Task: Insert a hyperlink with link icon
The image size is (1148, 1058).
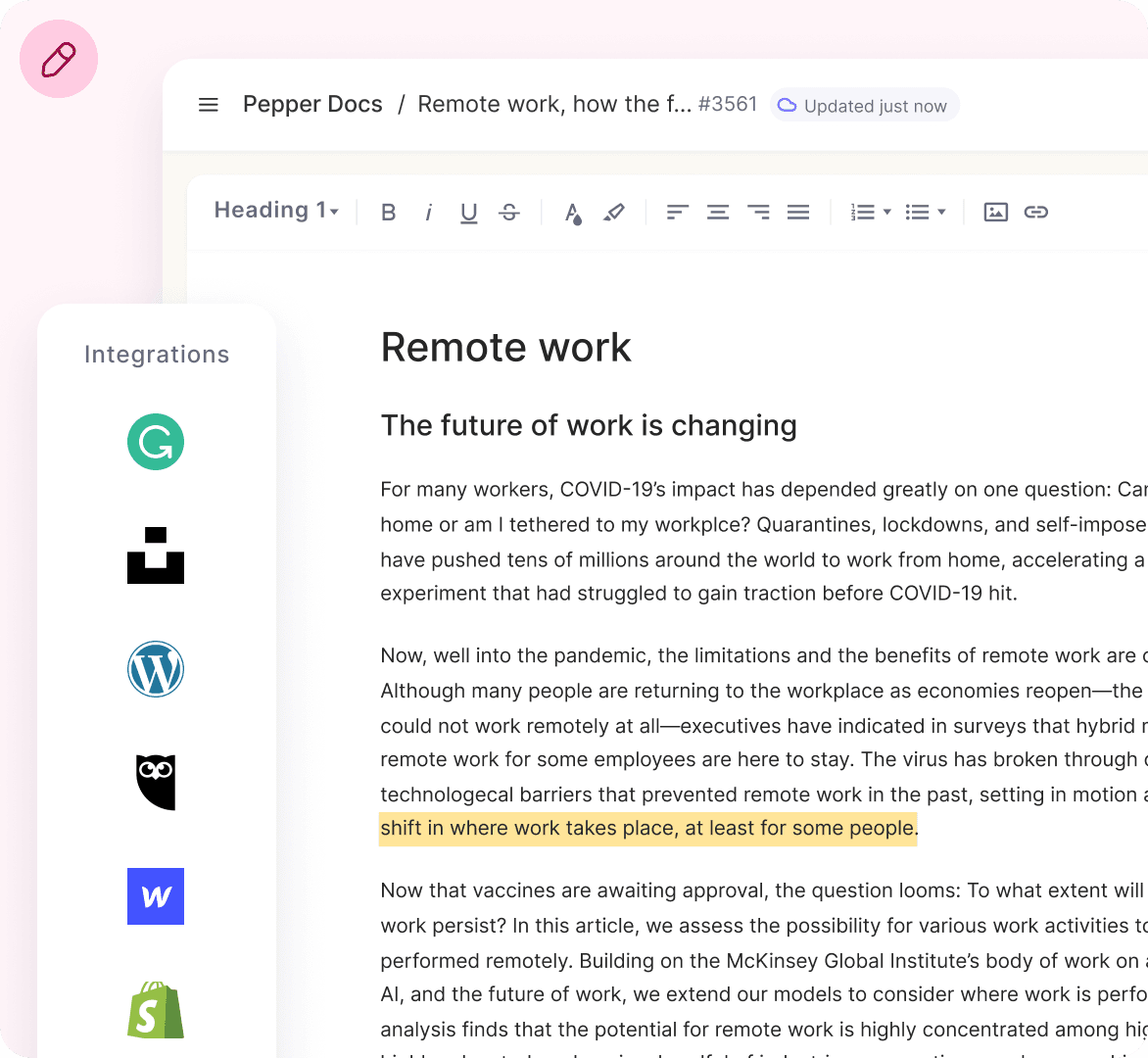Action: 1036,212
